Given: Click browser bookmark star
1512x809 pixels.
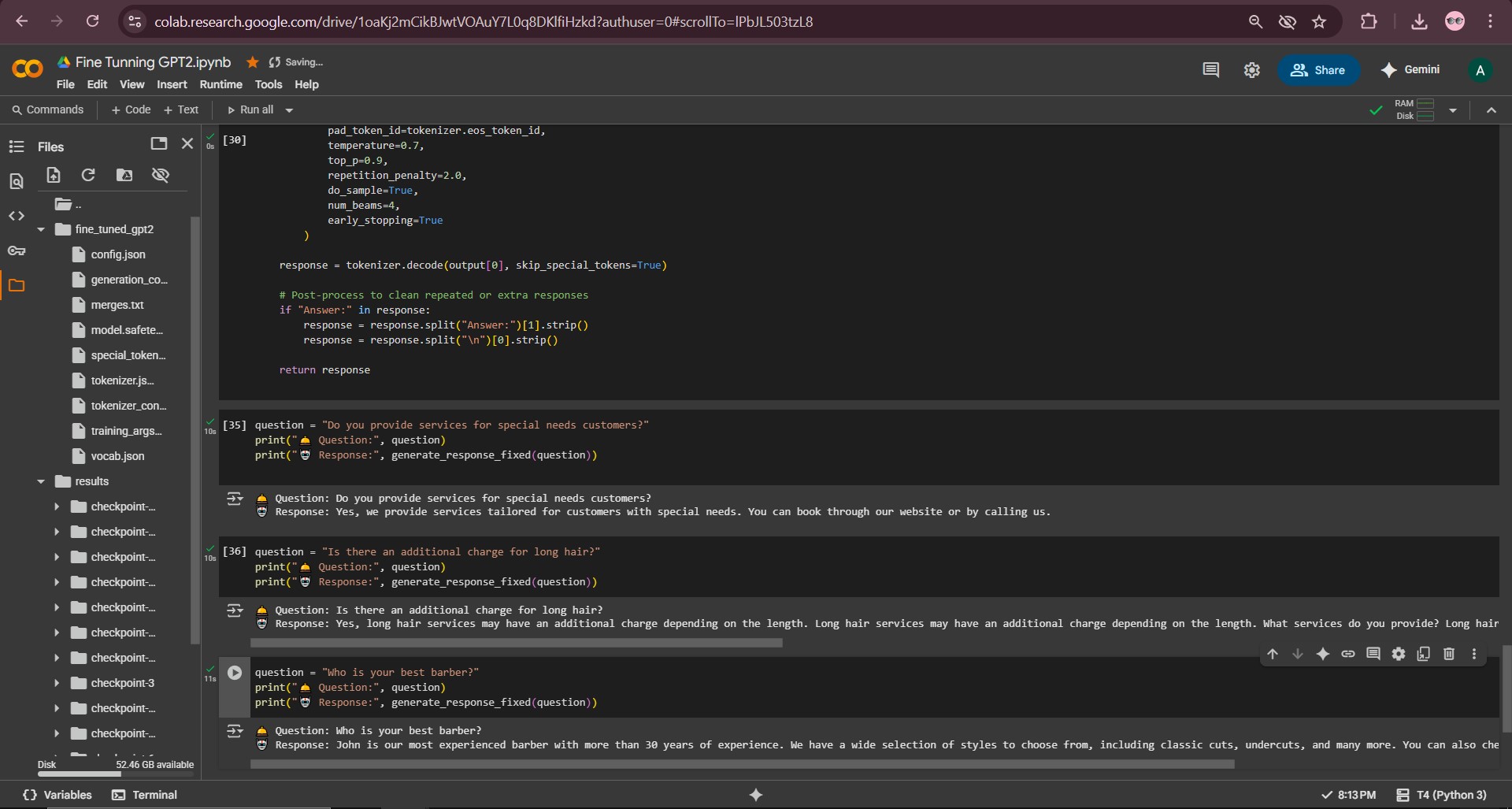Looking at the screenshot, I should pos(1319,22).
